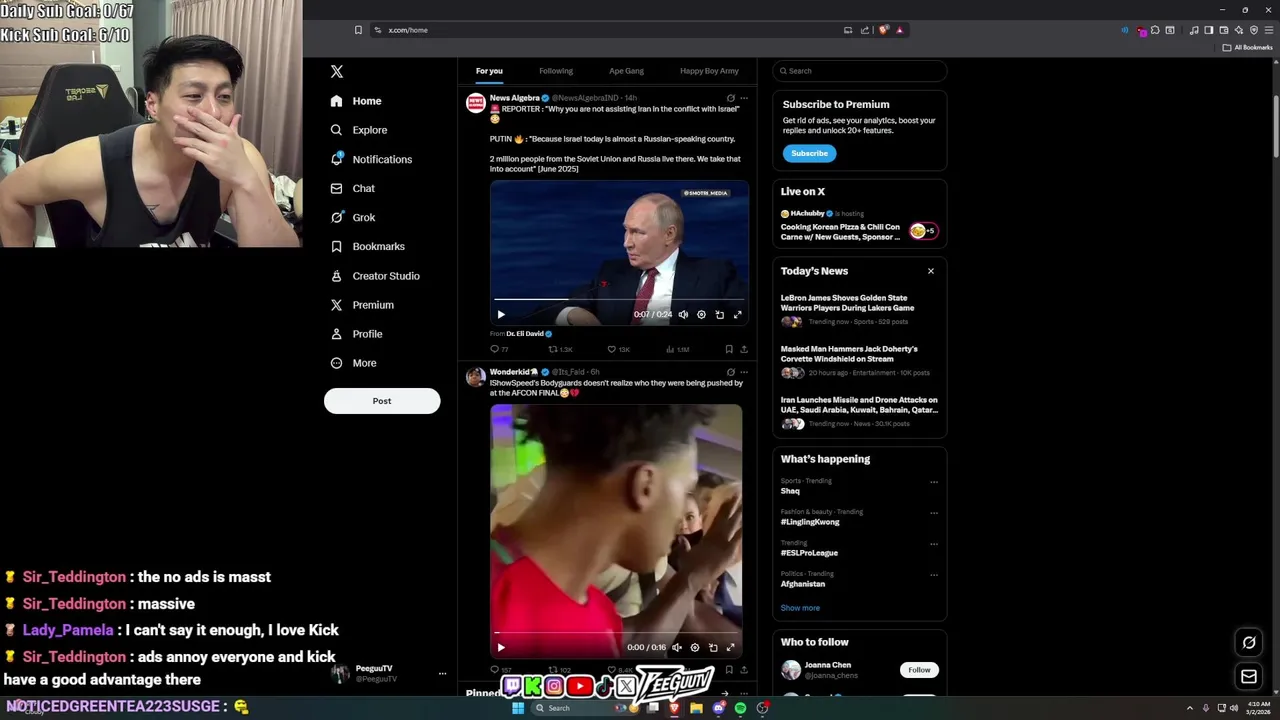Open Bookmarks in the sidebar
1280x720 pixels.
pos(367,246)
